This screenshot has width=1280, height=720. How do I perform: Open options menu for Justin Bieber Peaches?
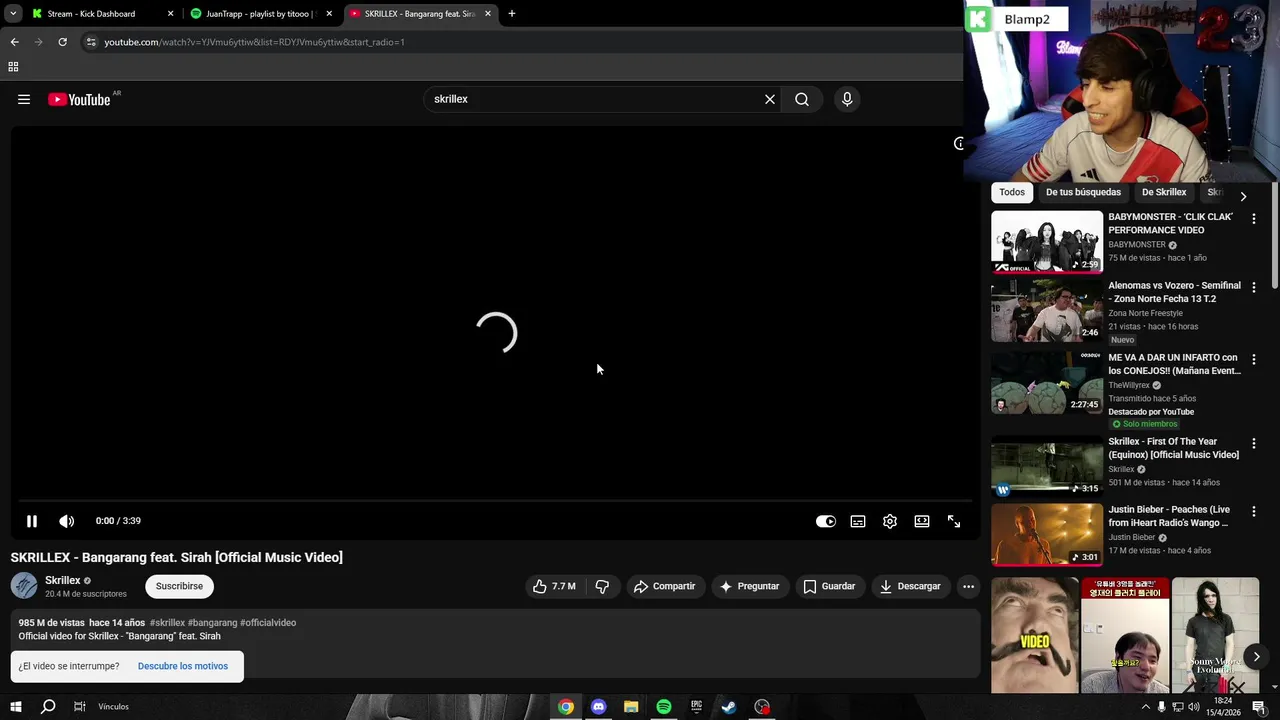click(x=1254, y=512)
